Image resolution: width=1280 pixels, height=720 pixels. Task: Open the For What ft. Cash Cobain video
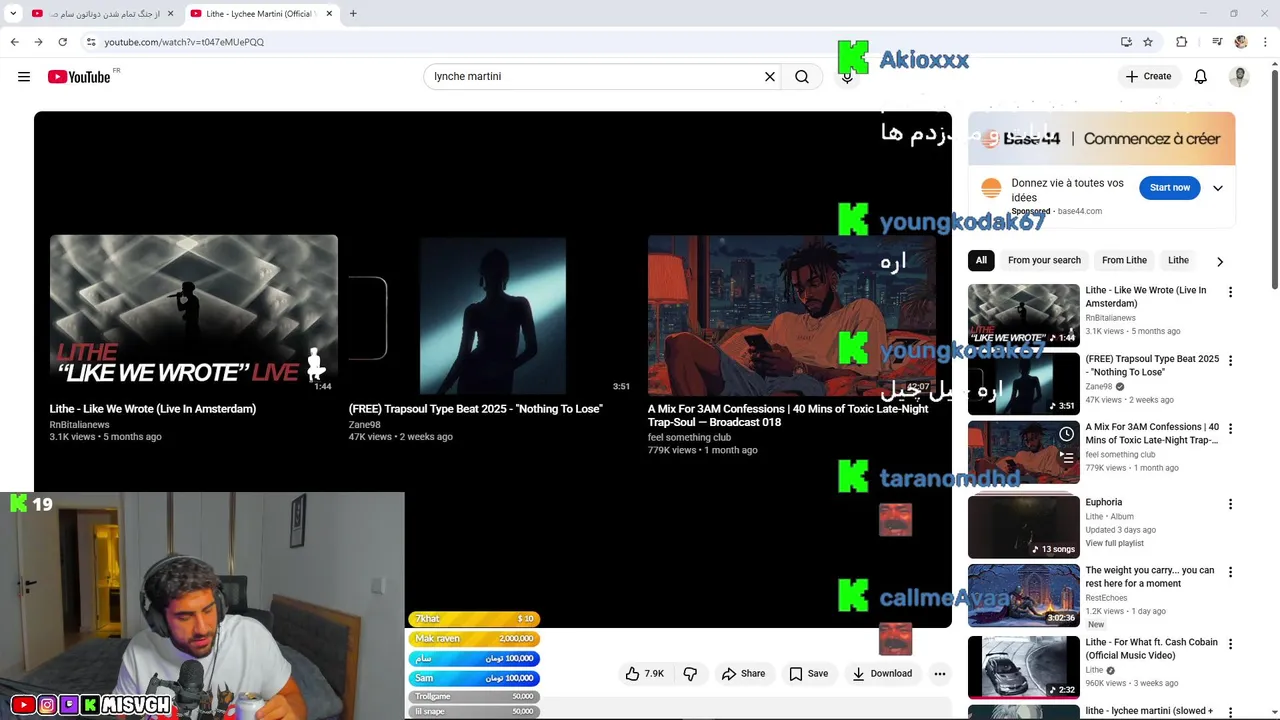point(1024,667)
